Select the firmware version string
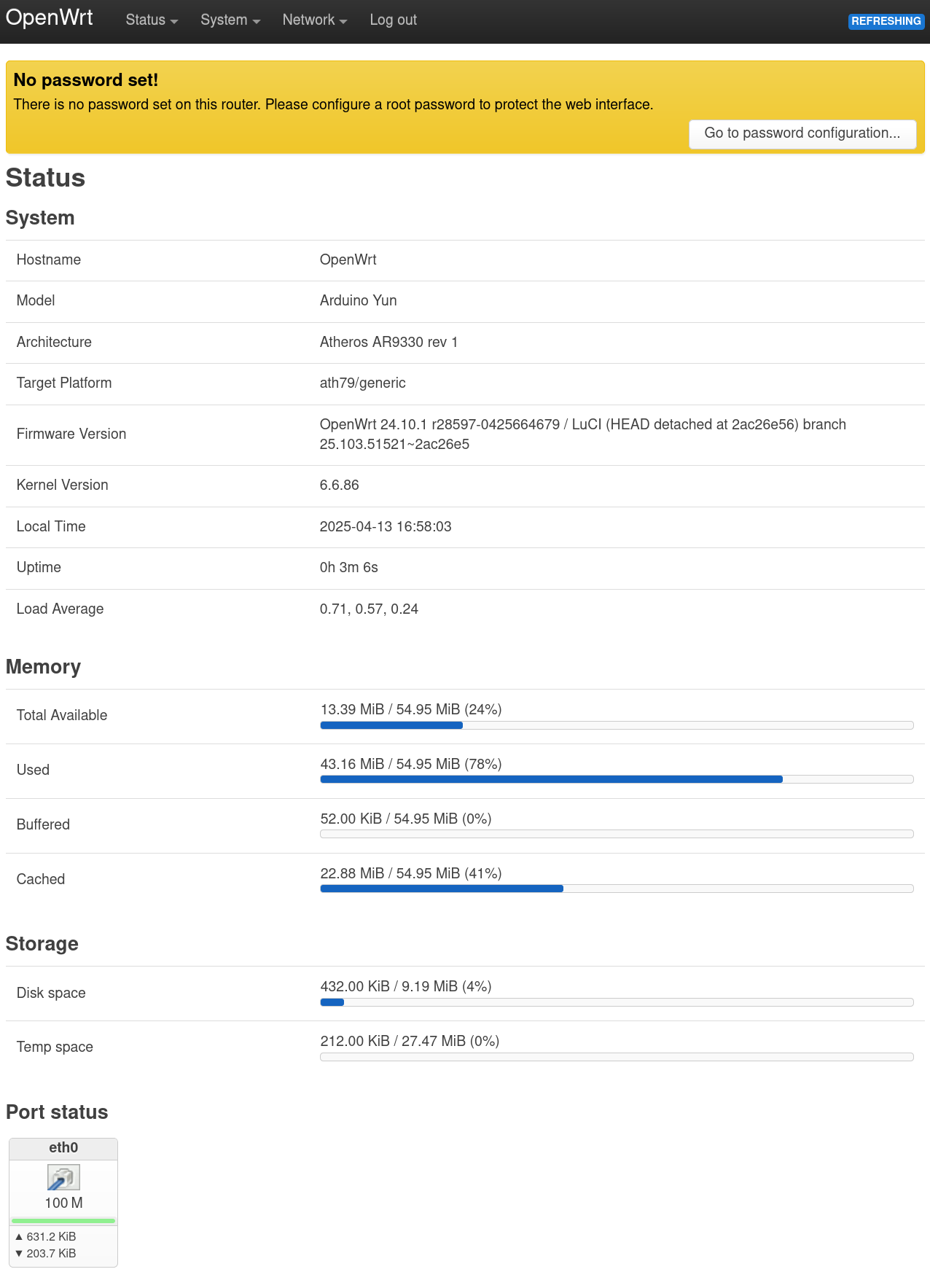This screenshot has height=1288, width=930. click(583, 434)
